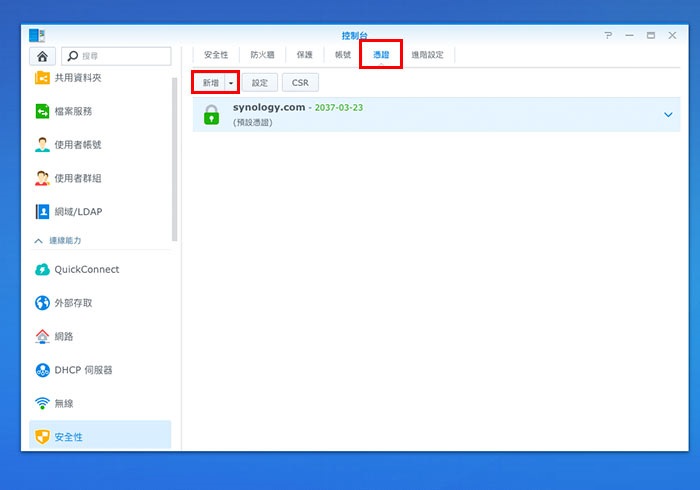The image size is (700, 490).
Task: Select 使用者群組 label in sidebar
Action: tap(78, 178)
